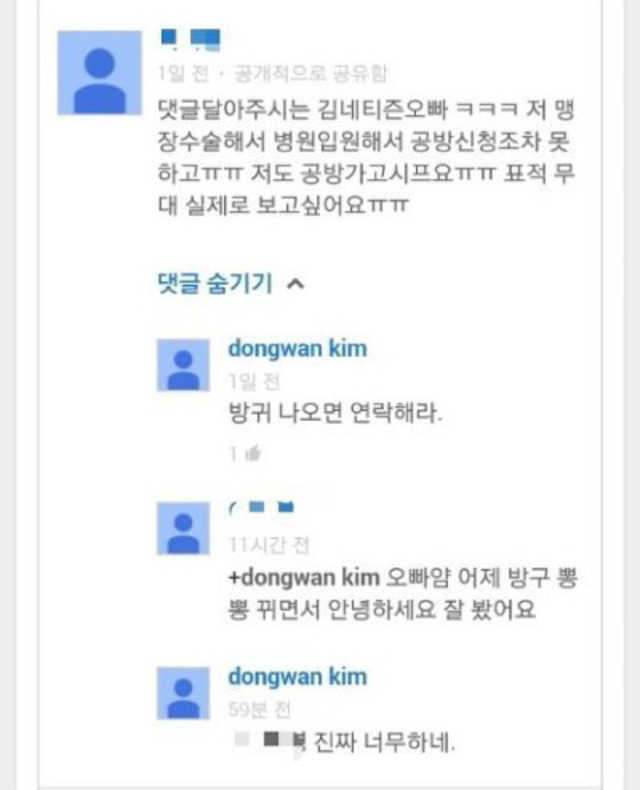Open dongwan kim name on the 59분 전 reply
The image size is (640, 790).
coord(297,677)
